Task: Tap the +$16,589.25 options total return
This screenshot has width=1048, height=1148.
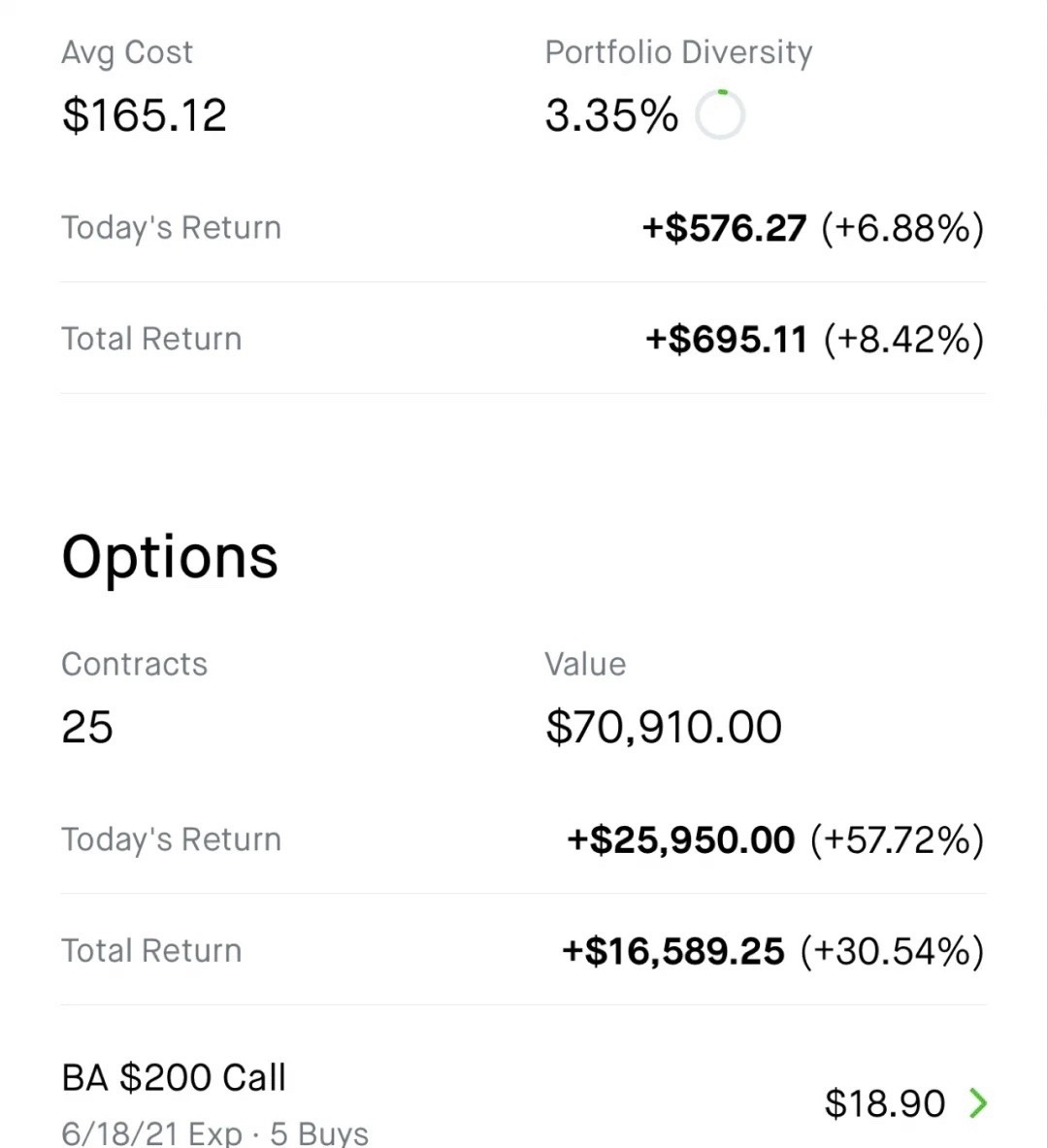Action: click(x=672, y=951)
